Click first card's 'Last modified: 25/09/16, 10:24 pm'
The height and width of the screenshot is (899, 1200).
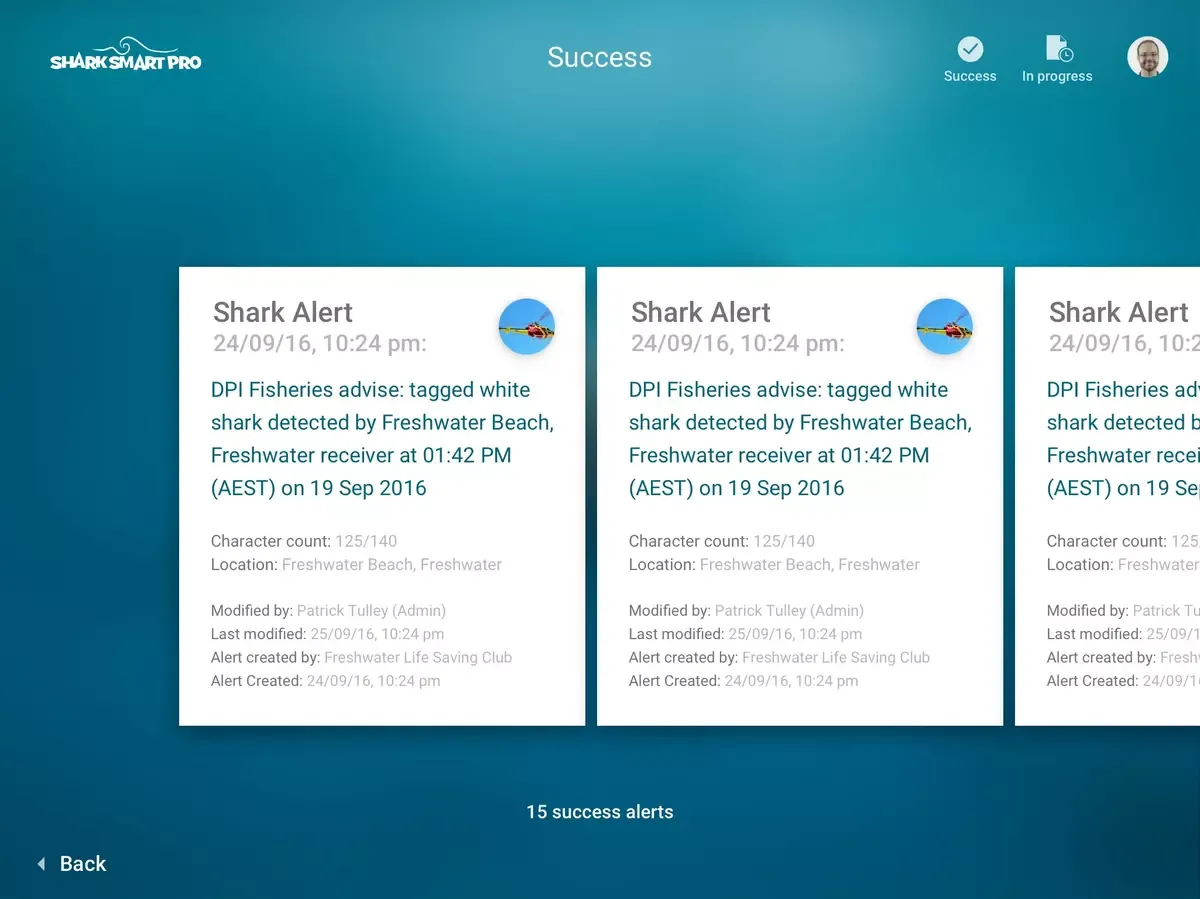pyautogui.click(x=328, y=634)
